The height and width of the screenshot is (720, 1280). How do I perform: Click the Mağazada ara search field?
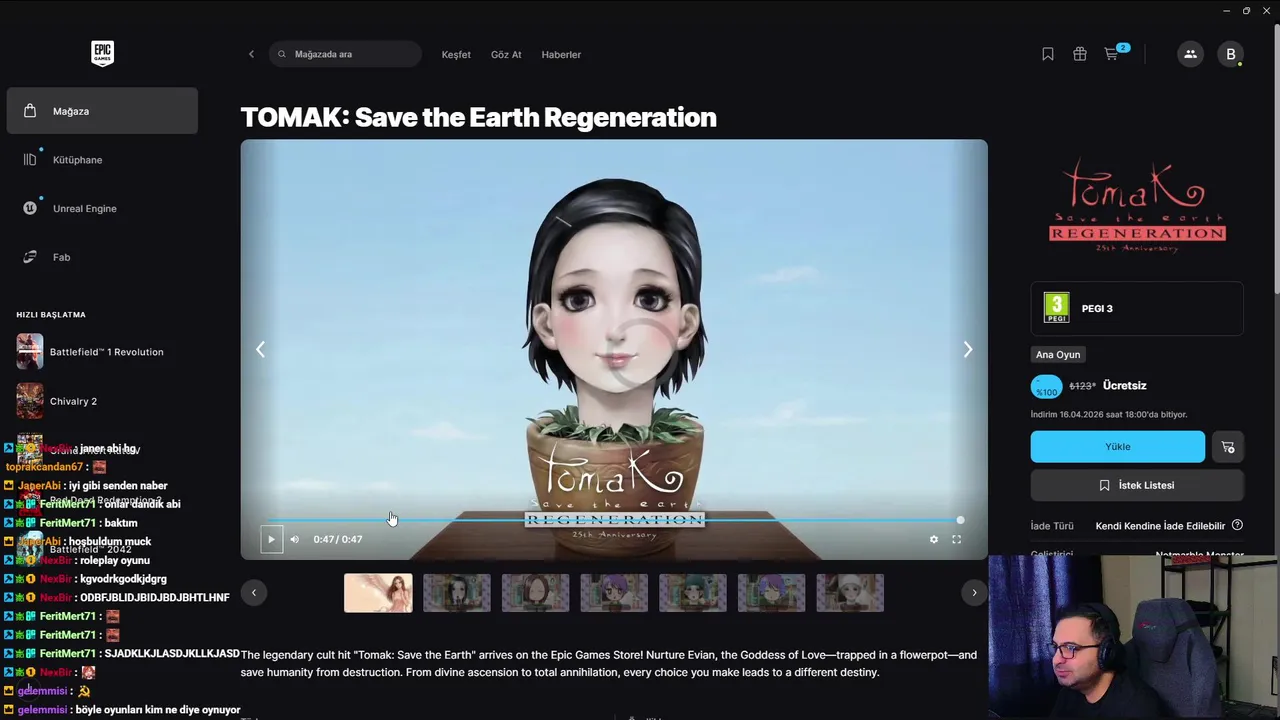345,54
